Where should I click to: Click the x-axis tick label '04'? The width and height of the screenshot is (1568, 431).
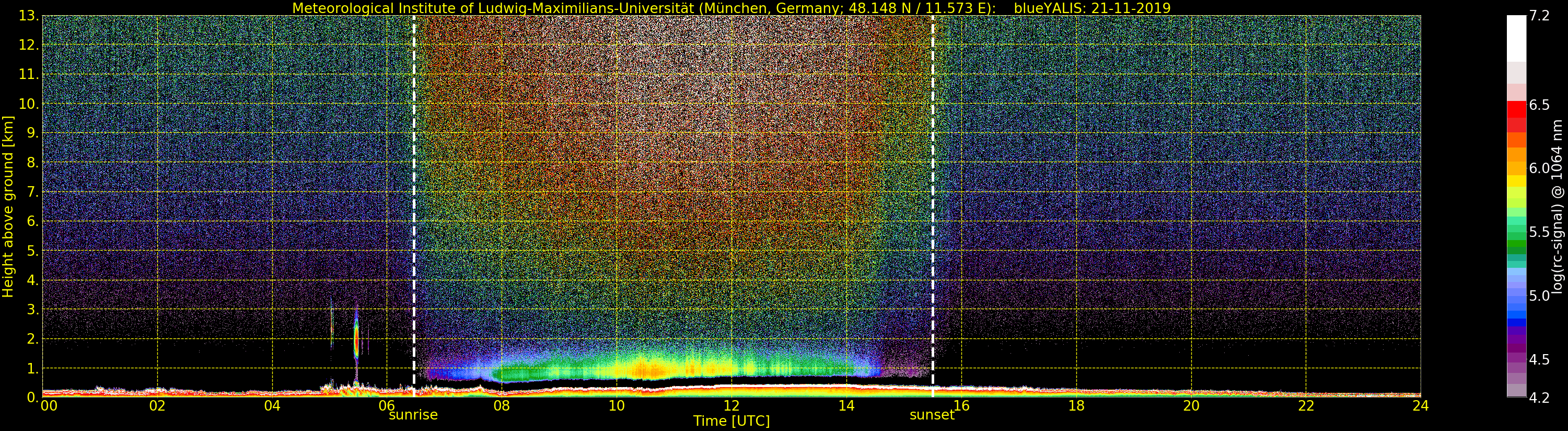272,405
